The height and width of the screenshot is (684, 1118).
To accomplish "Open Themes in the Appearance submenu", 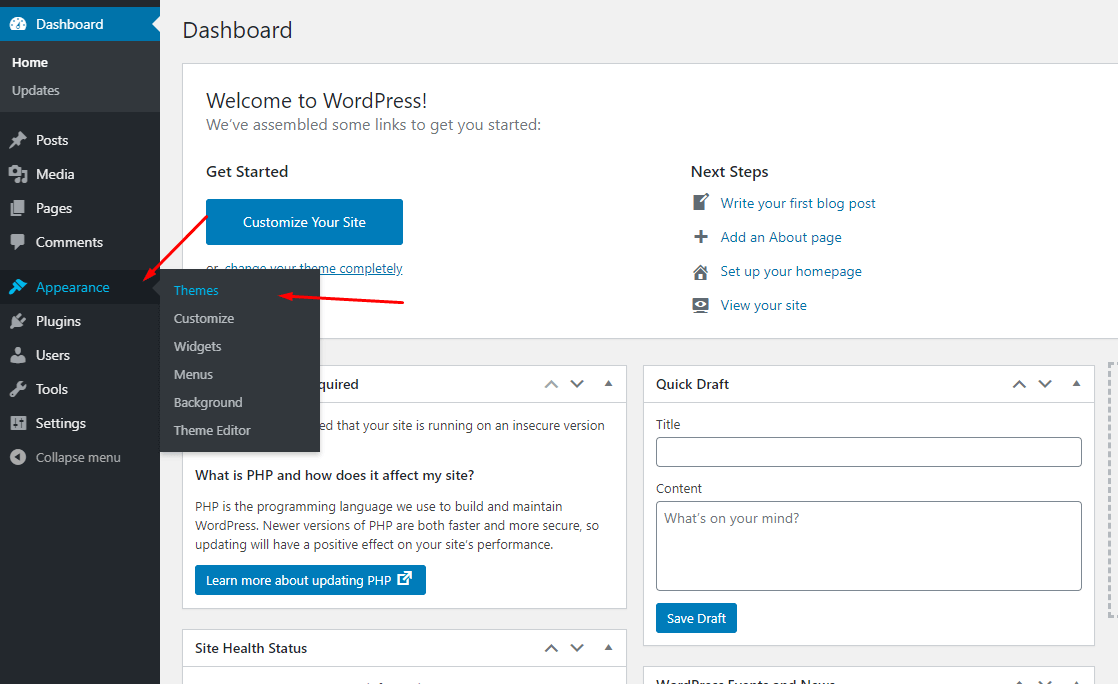I will 196,290.
